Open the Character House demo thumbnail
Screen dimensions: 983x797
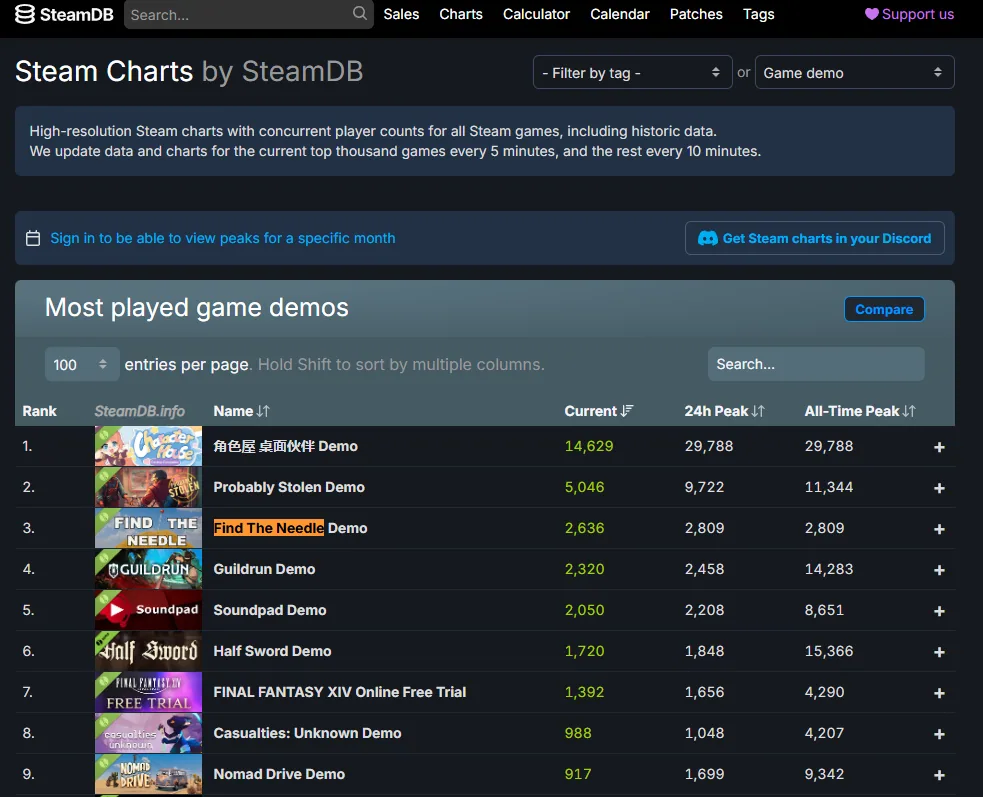click(x=148, y=446)
